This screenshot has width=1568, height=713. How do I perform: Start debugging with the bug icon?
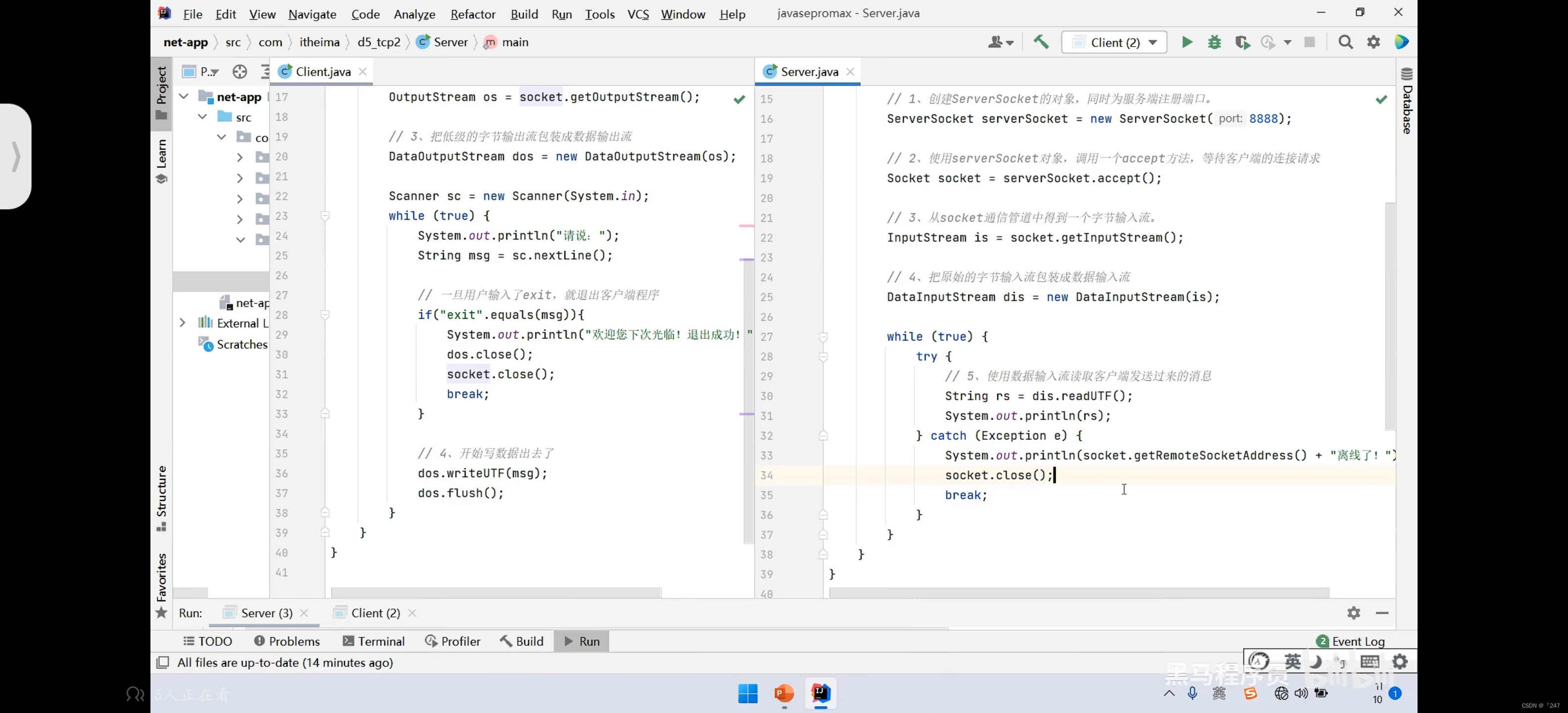tap(1214, 42)
